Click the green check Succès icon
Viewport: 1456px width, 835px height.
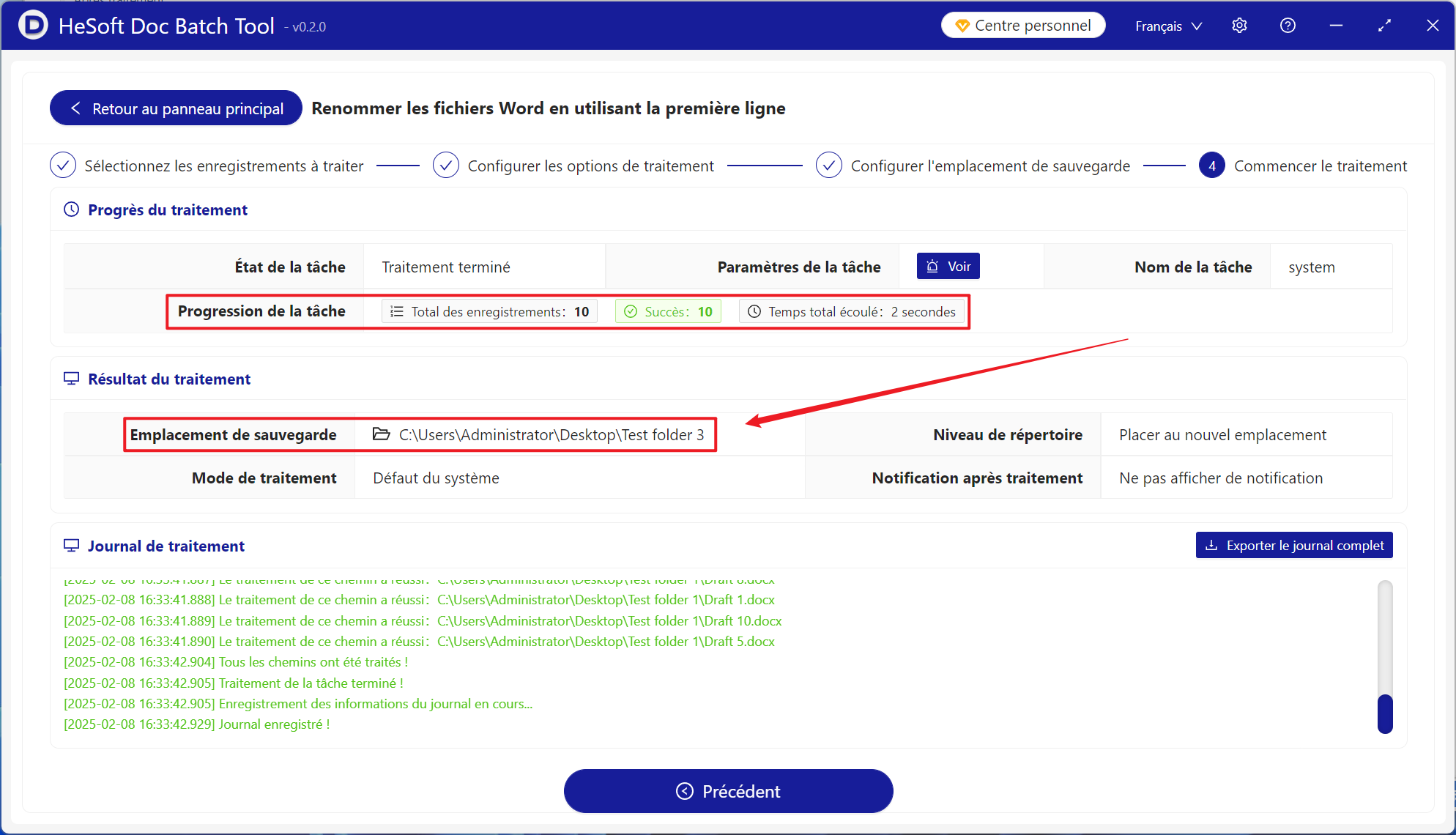click(631, 311)
